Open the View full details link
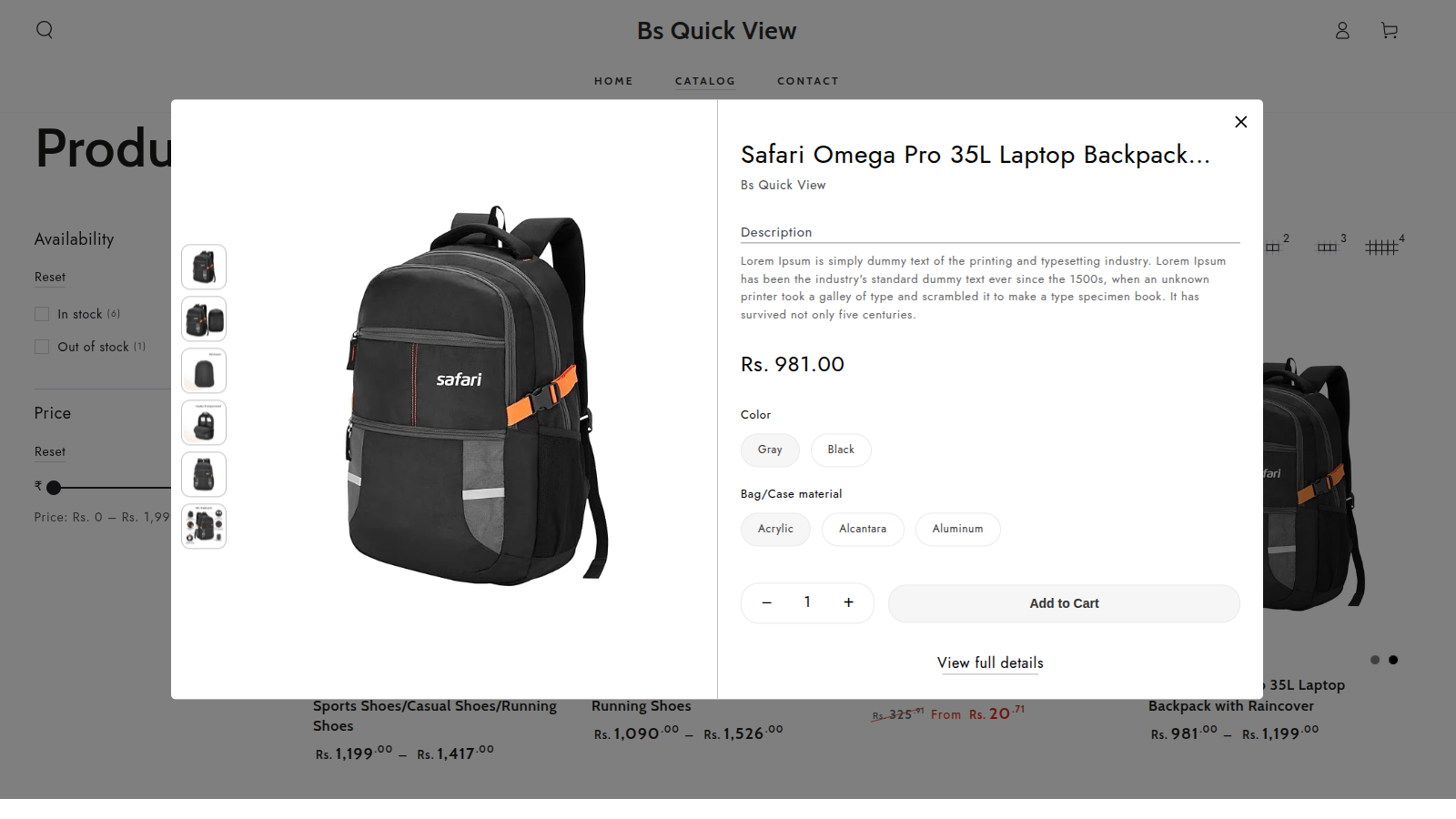This screenshot has height=819, width=1456. coord(990,662)
